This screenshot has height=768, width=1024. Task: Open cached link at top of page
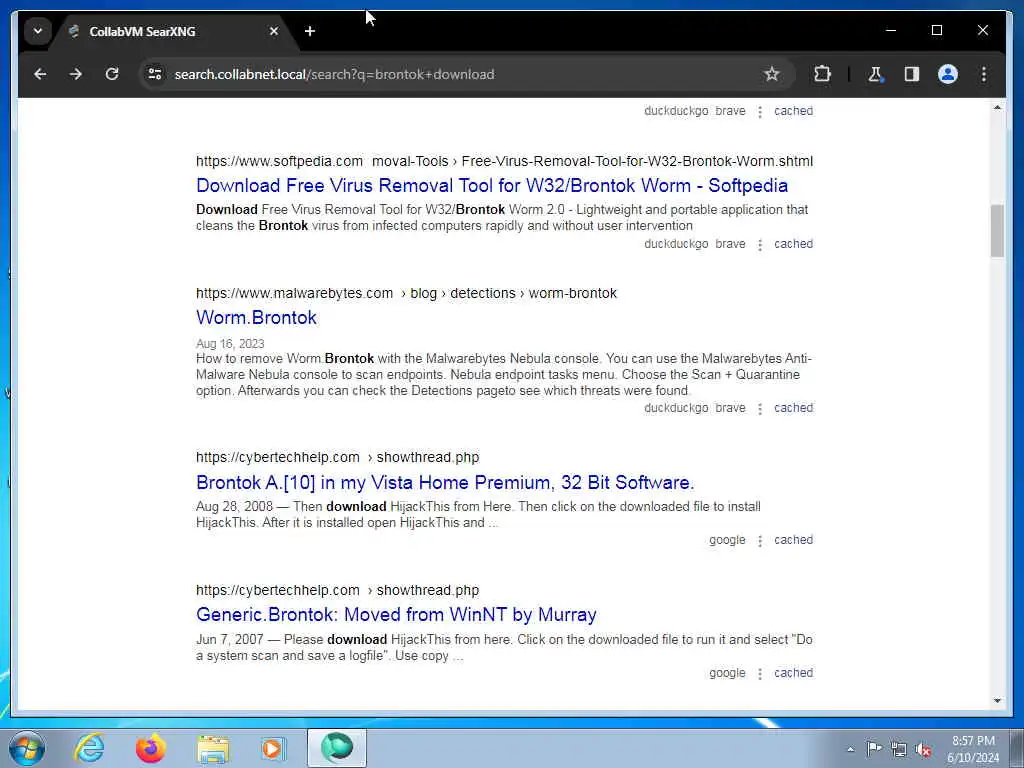tap(793, 111)
